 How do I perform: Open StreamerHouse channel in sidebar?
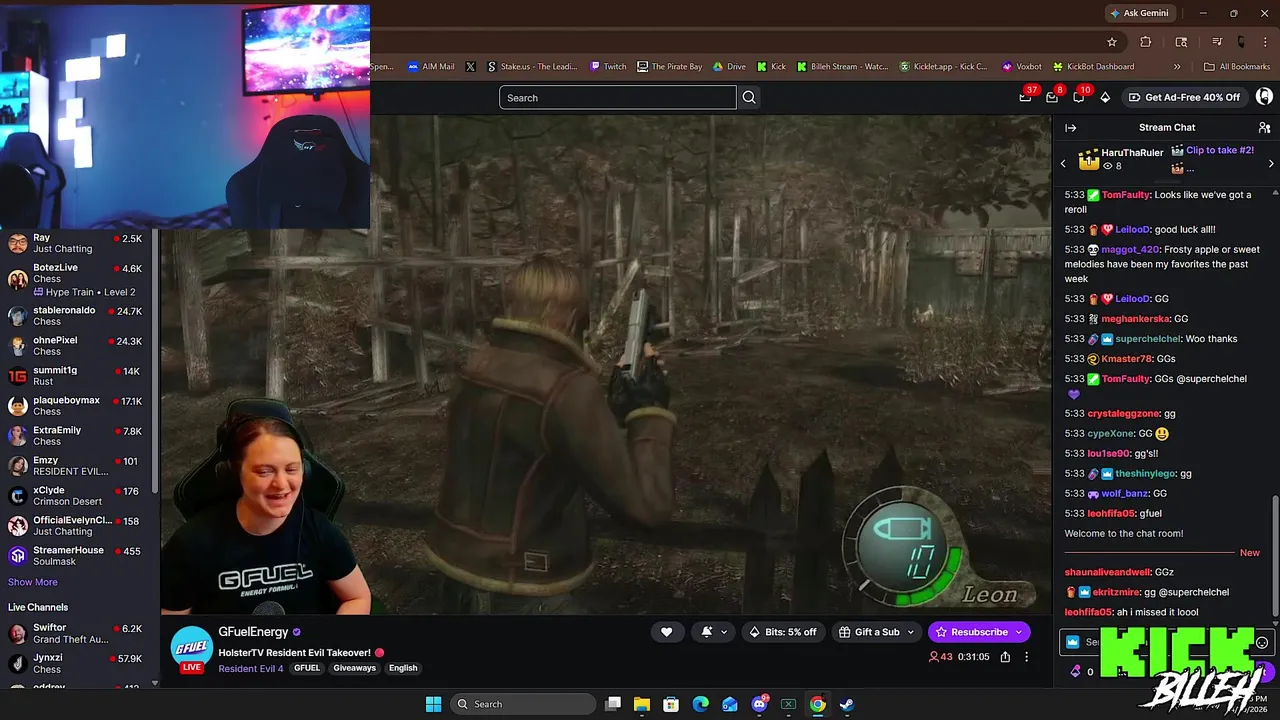[x=75, y=555]
